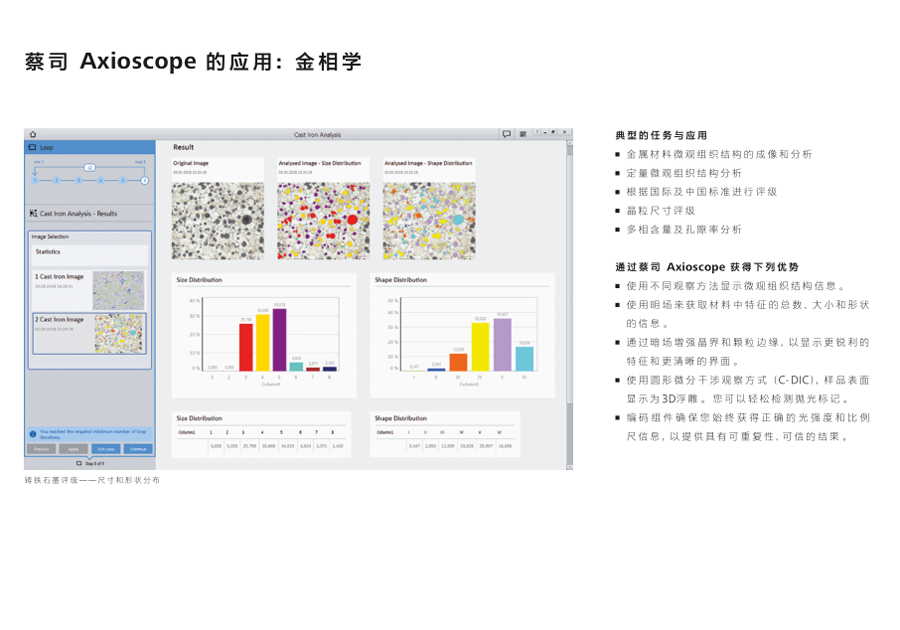The width and height of the screenshot is (900, 630).
Task: Select the last loop step node
Action: tap(145, 180)
